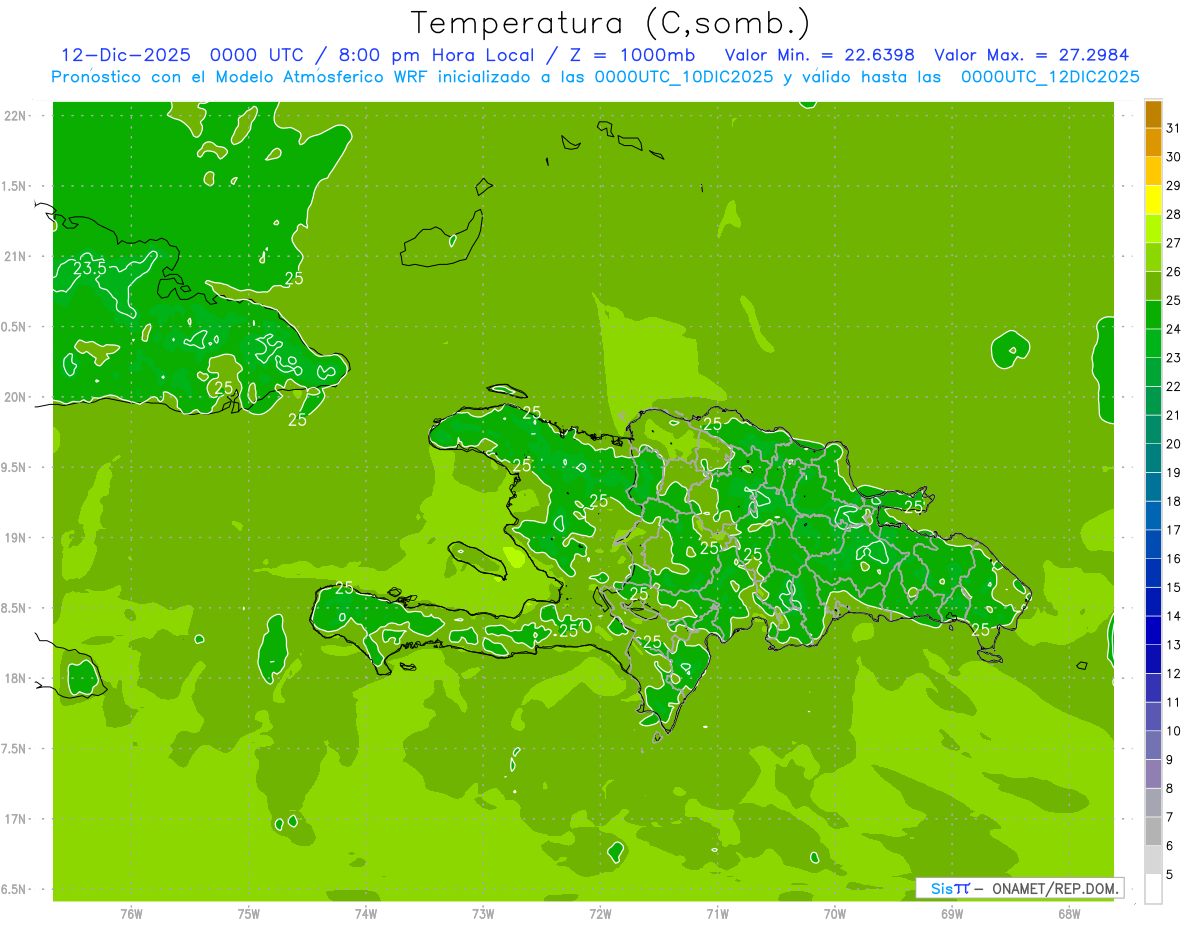Image resolution: width=1200 pixels, height=927 pixels.
Task: Select 'Valor Min. = 22.6398' text
Action: pyautogui.click(x=821, y=55)
